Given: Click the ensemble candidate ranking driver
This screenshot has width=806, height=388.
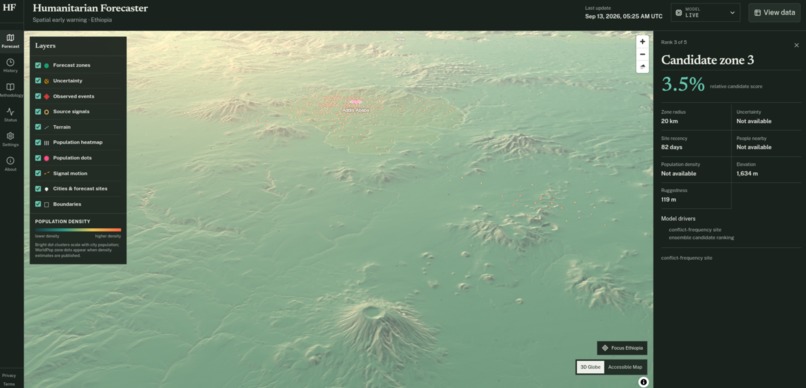Looking at the screenshot, I should click(701, 238).
